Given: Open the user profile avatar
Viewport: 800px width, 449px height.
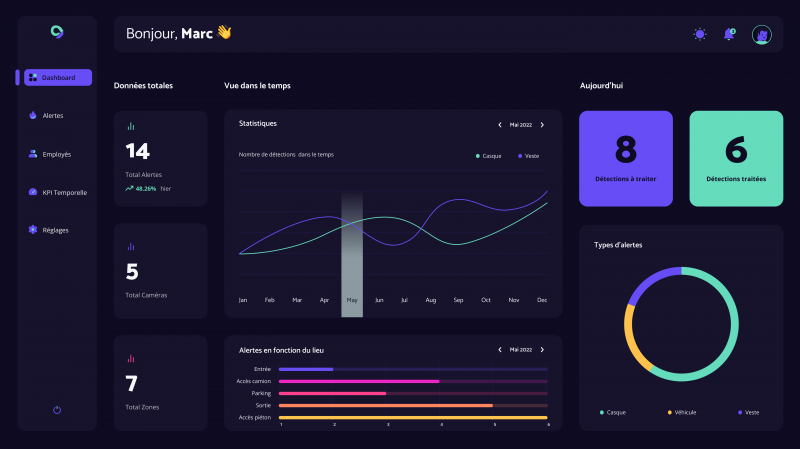Looking at the screenshot, I should (762, 34).
